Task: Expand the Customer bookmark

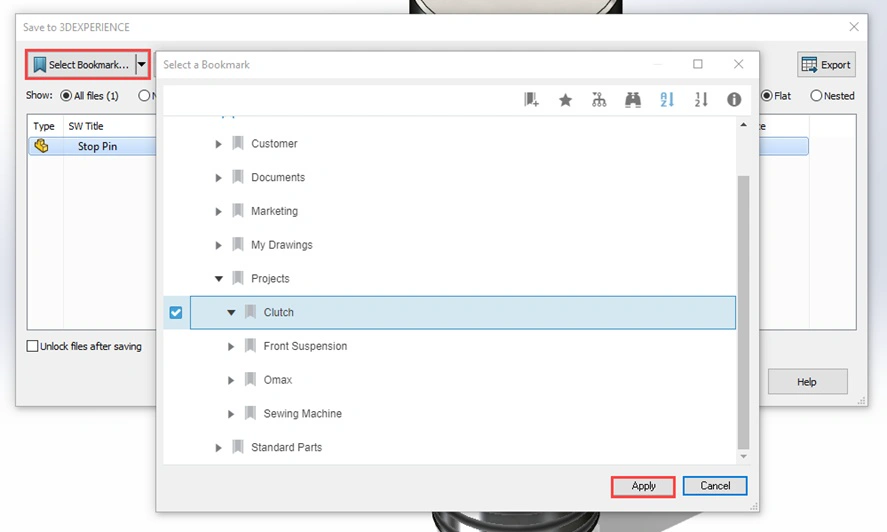Action: pos(218,144)
